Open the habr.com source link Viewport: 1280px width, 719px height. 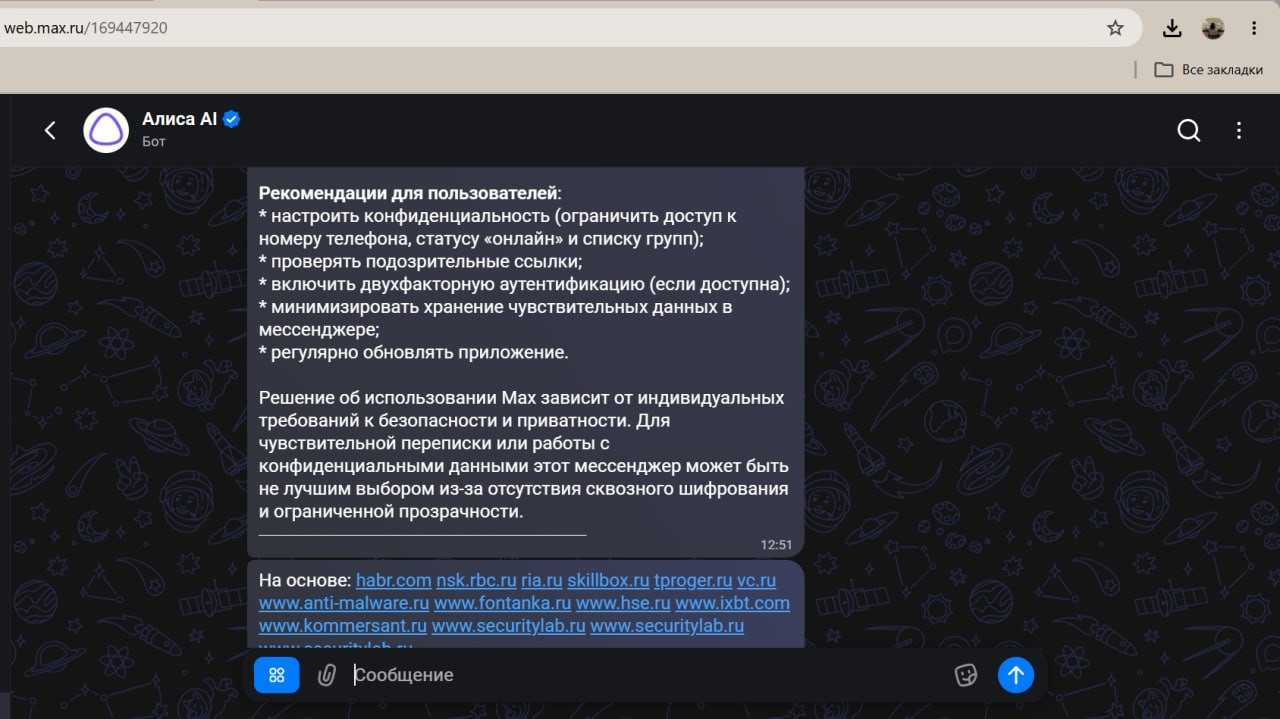pos(394,580)
